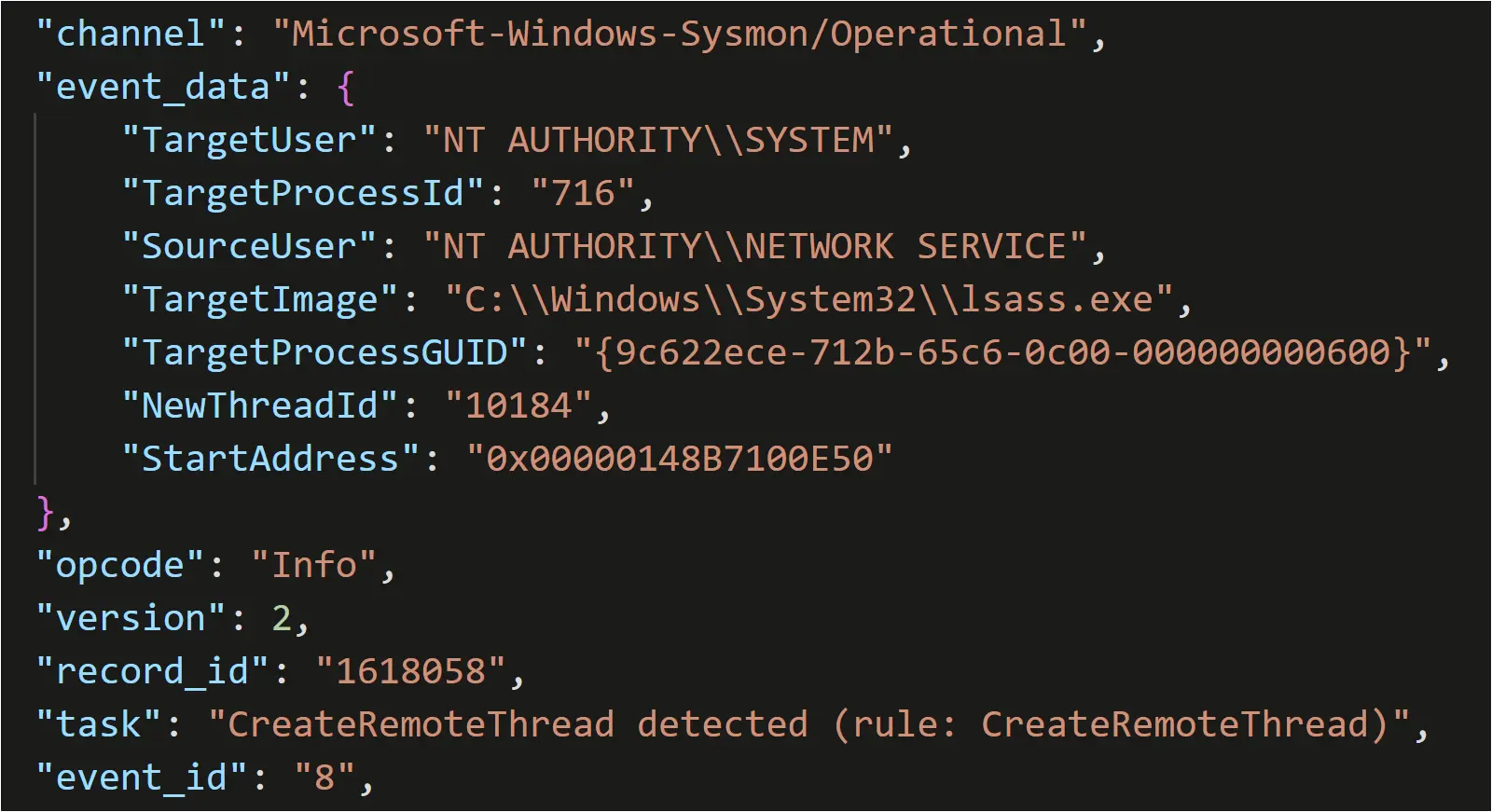Screen dimensions: 1492x812
Task: Click the NewThreadId value 10184
Action: coord(518,406)
